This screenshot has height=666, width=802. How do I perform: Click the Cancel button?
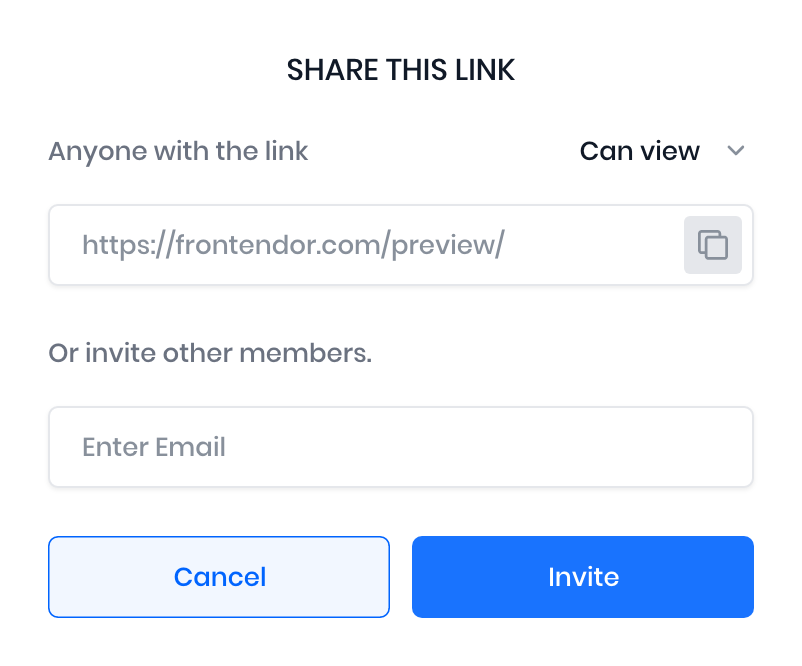coord(219,577)
